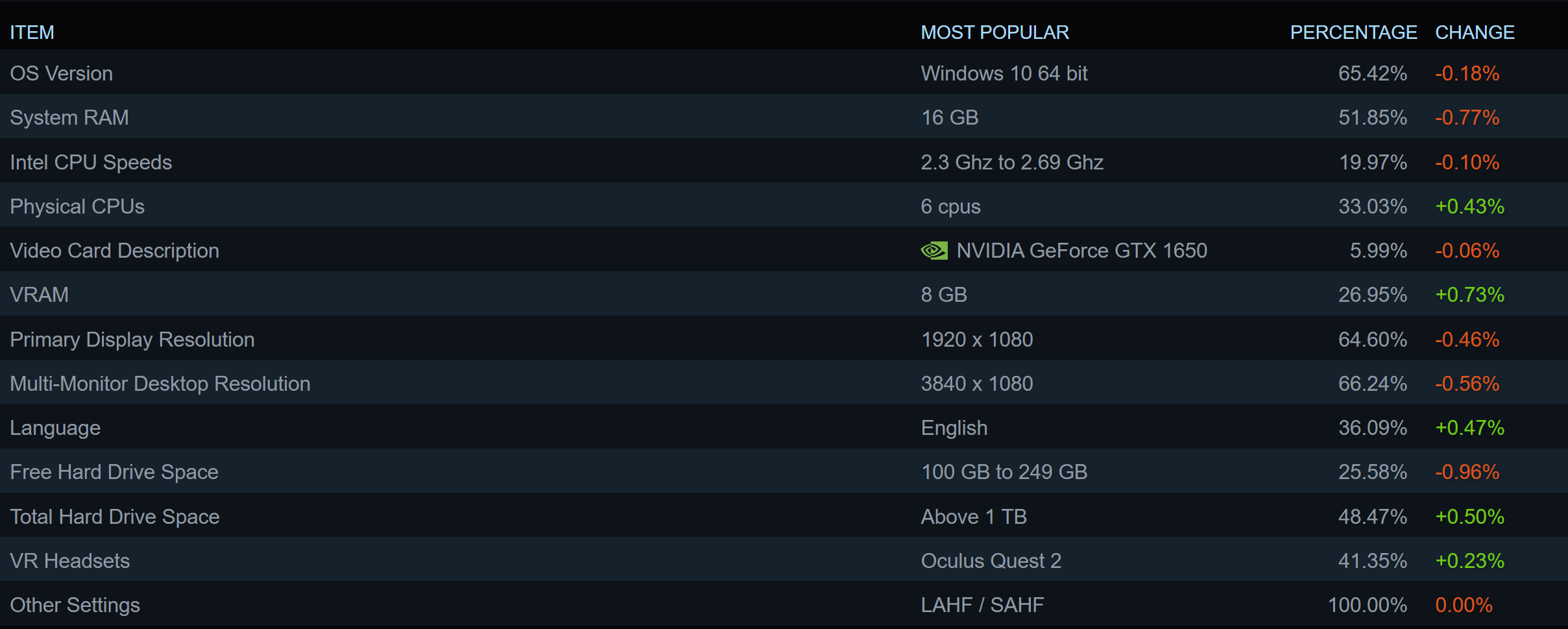Expand the System RAM row
This screenshot has height=629, width=1568.
69,117
